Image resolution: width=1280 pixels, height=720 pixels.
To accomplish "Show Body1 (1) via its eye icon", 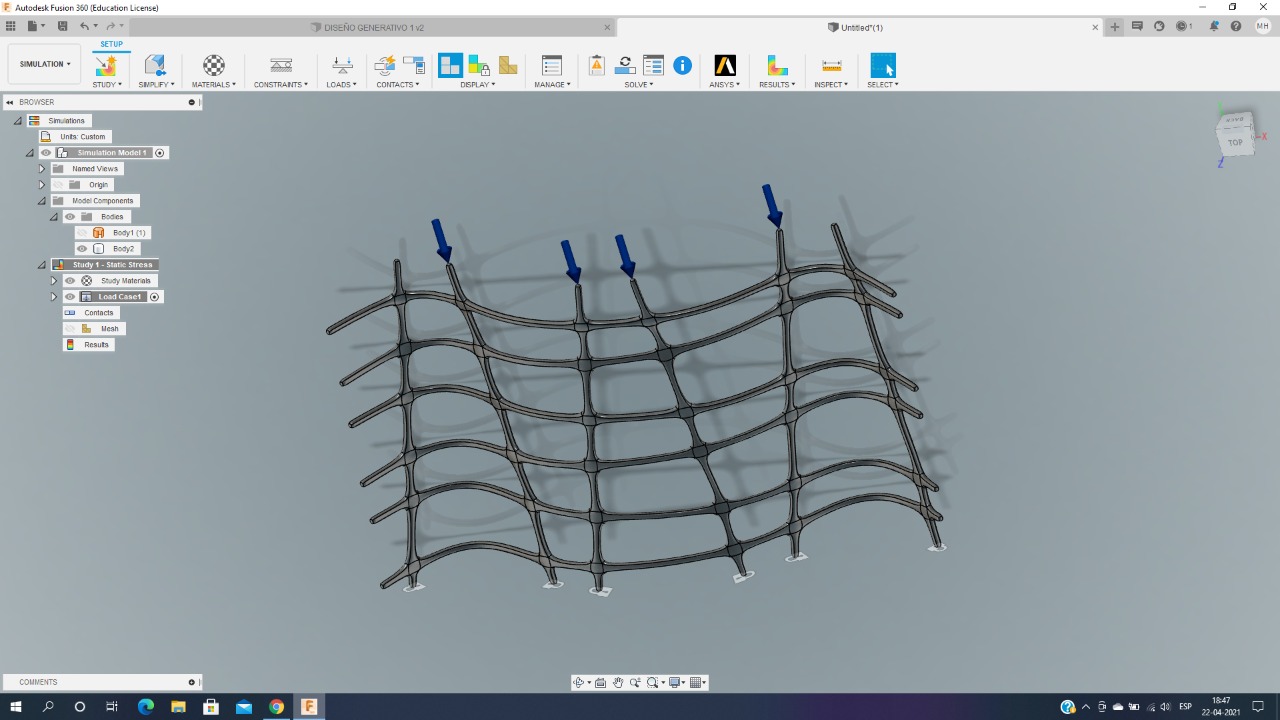I will [82, 233].
